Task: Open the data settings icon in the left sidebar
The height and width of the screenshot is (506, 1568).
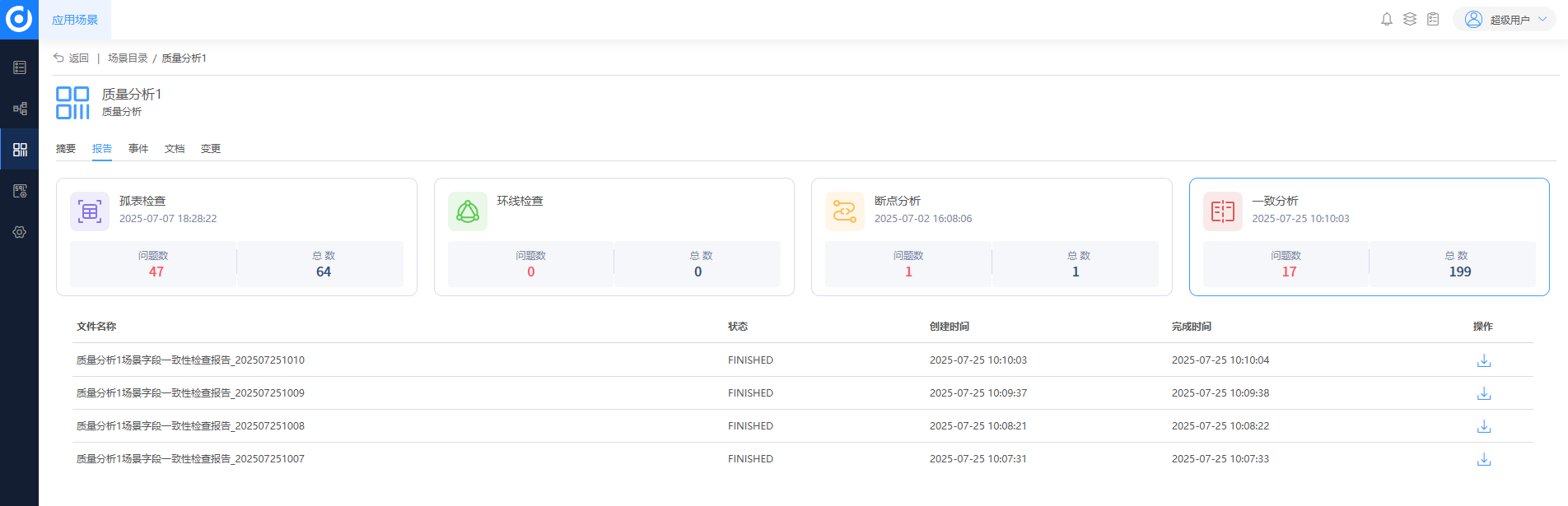Action: (x=20, y=191)
